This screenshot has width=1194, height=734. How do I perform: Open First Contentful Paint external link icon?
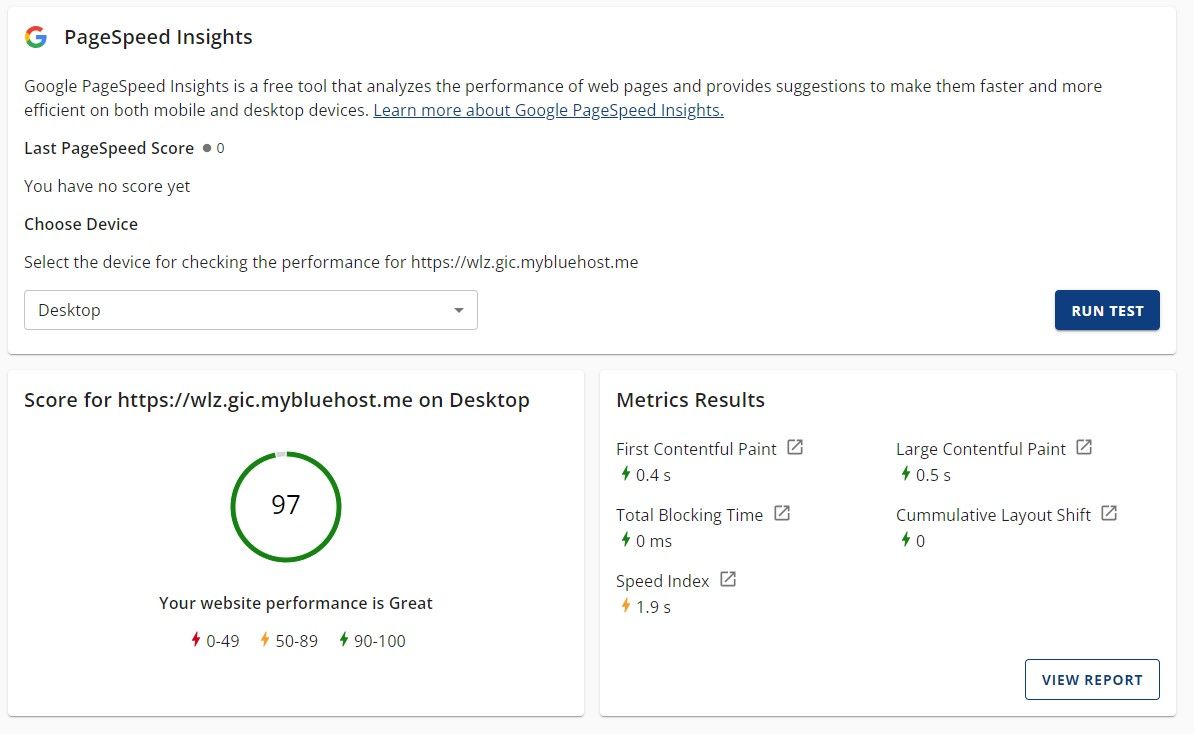(795, 447)
